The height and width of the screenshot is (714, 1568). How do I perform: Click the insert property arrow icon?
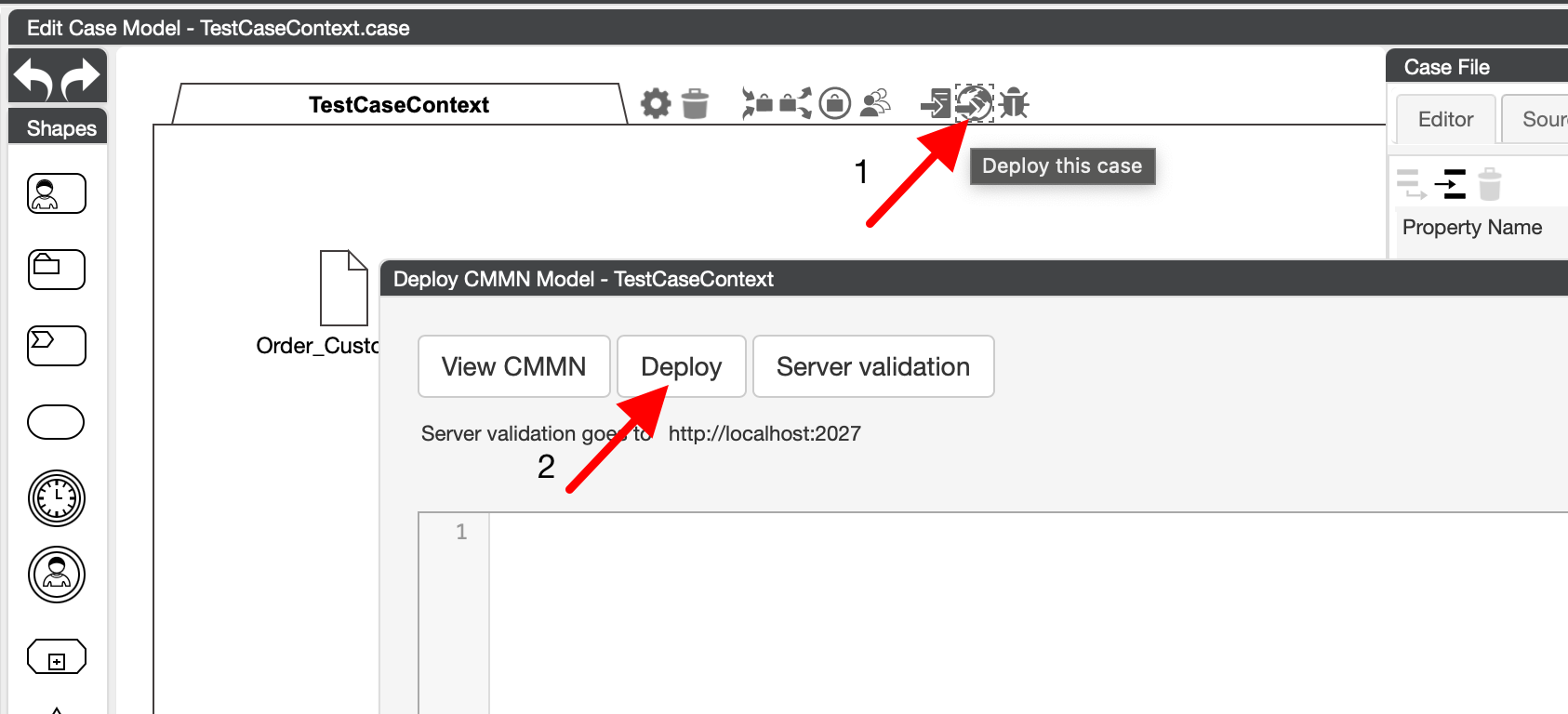(x=1450, y=184)
